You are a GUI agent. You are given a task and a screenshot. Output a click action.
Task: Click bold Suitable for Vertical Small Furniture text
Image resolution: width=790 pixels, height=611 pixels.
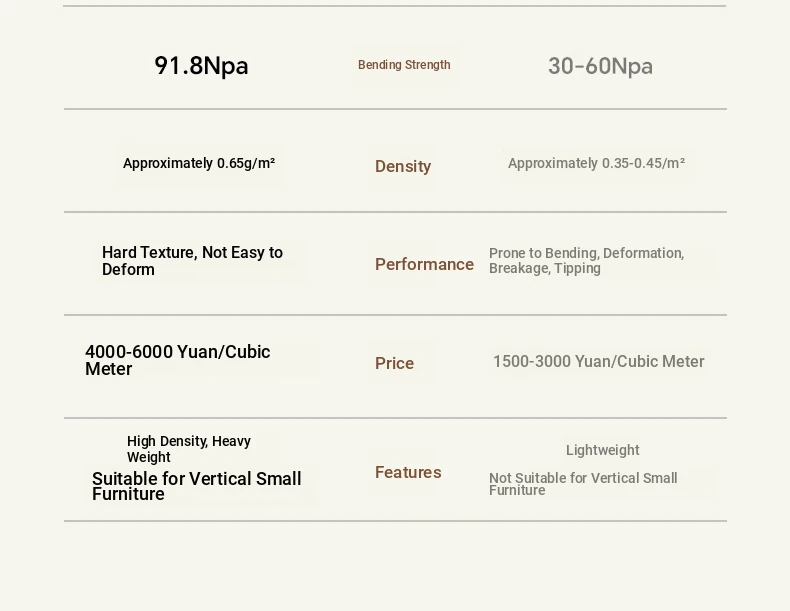pos(196,486)
